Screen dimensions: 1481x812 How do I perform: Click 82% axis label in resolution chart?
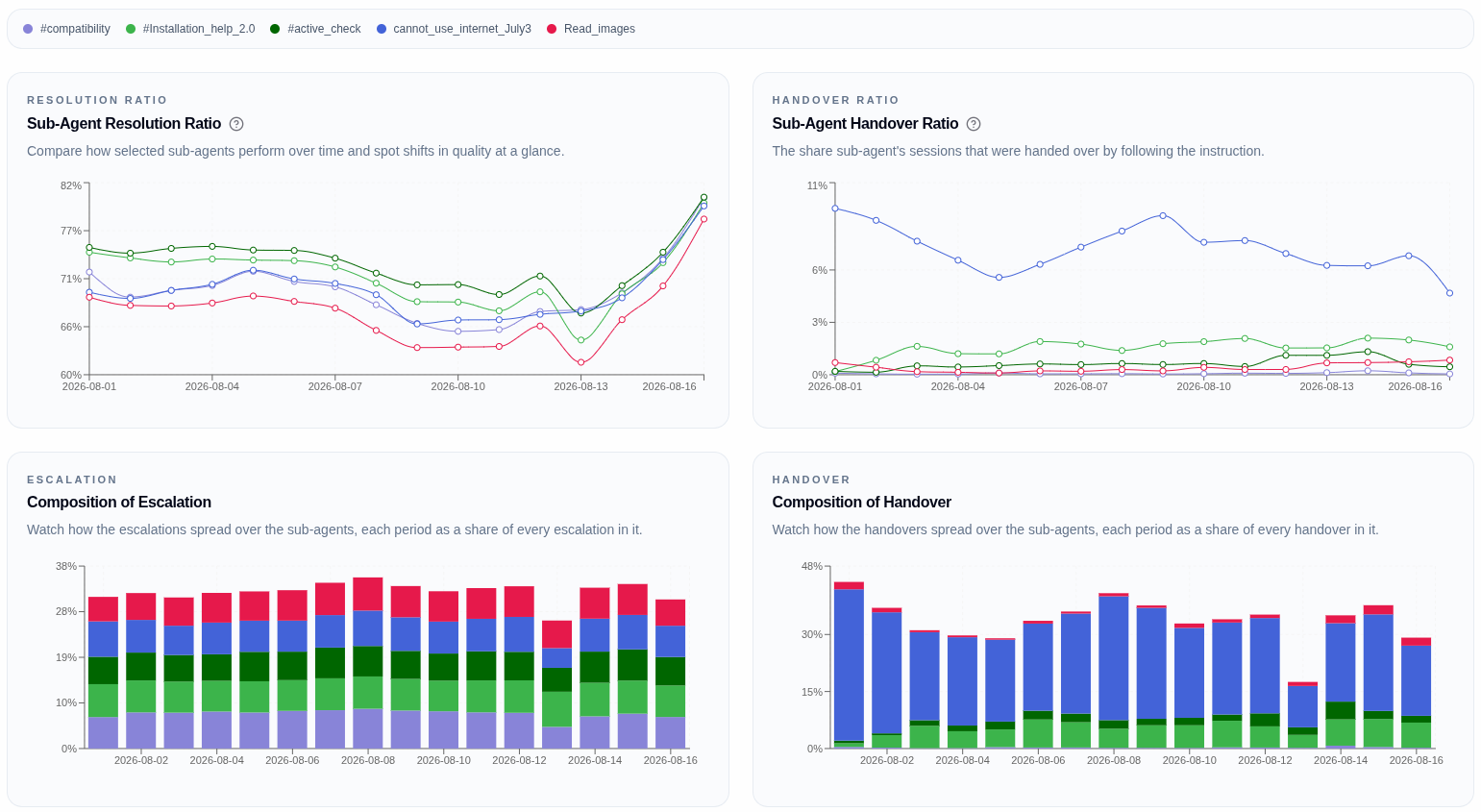tap(71, 185)
